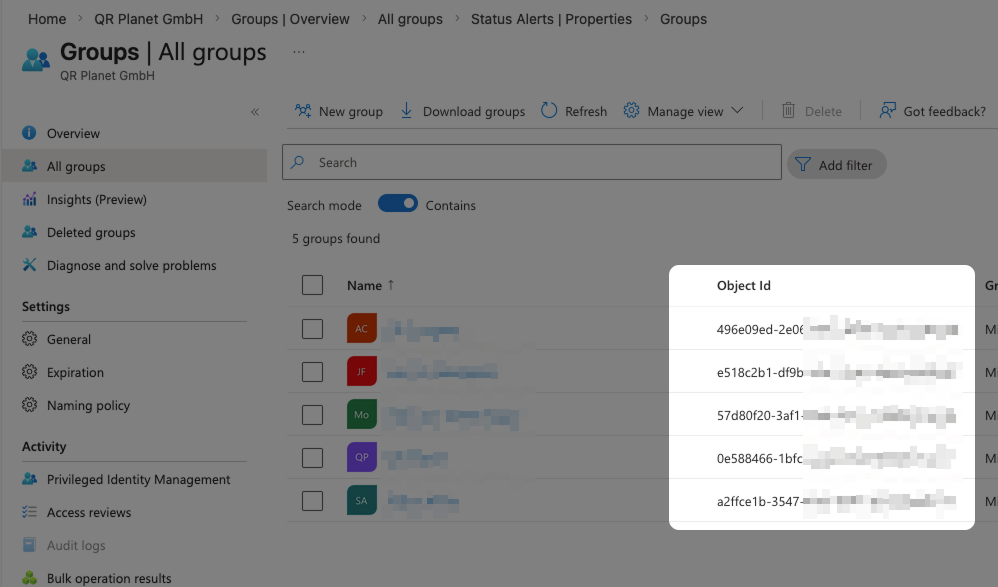
Task: Check the checkbox beside the AC group
Action: pyautogui.click(x=312, y=328)
